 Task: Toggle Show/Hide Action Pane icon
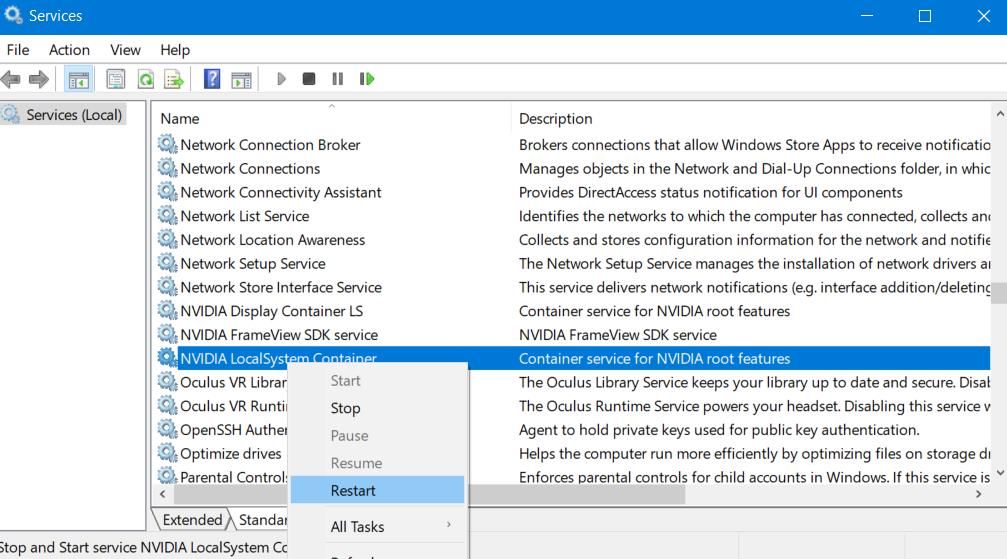coord(241,80)
